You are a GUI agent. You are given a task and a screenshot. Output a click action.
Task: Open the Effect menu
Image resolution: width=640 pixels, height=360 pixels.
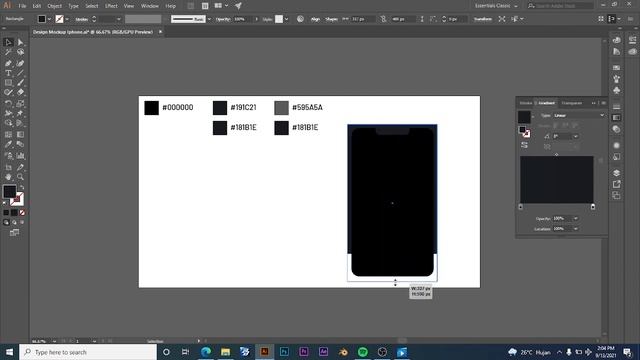[111, 6]
